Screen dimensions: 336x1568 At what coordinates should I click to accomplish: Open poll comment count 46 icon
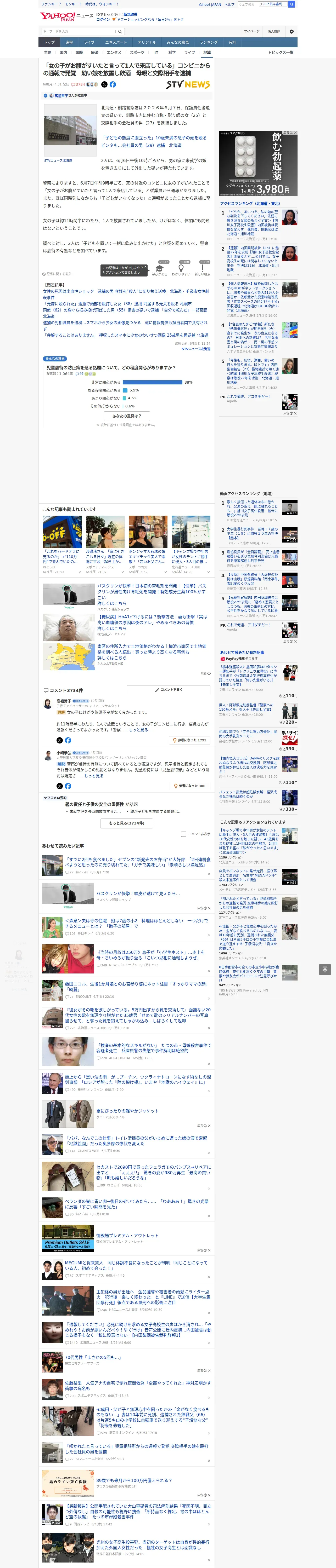tap(79, 374)
